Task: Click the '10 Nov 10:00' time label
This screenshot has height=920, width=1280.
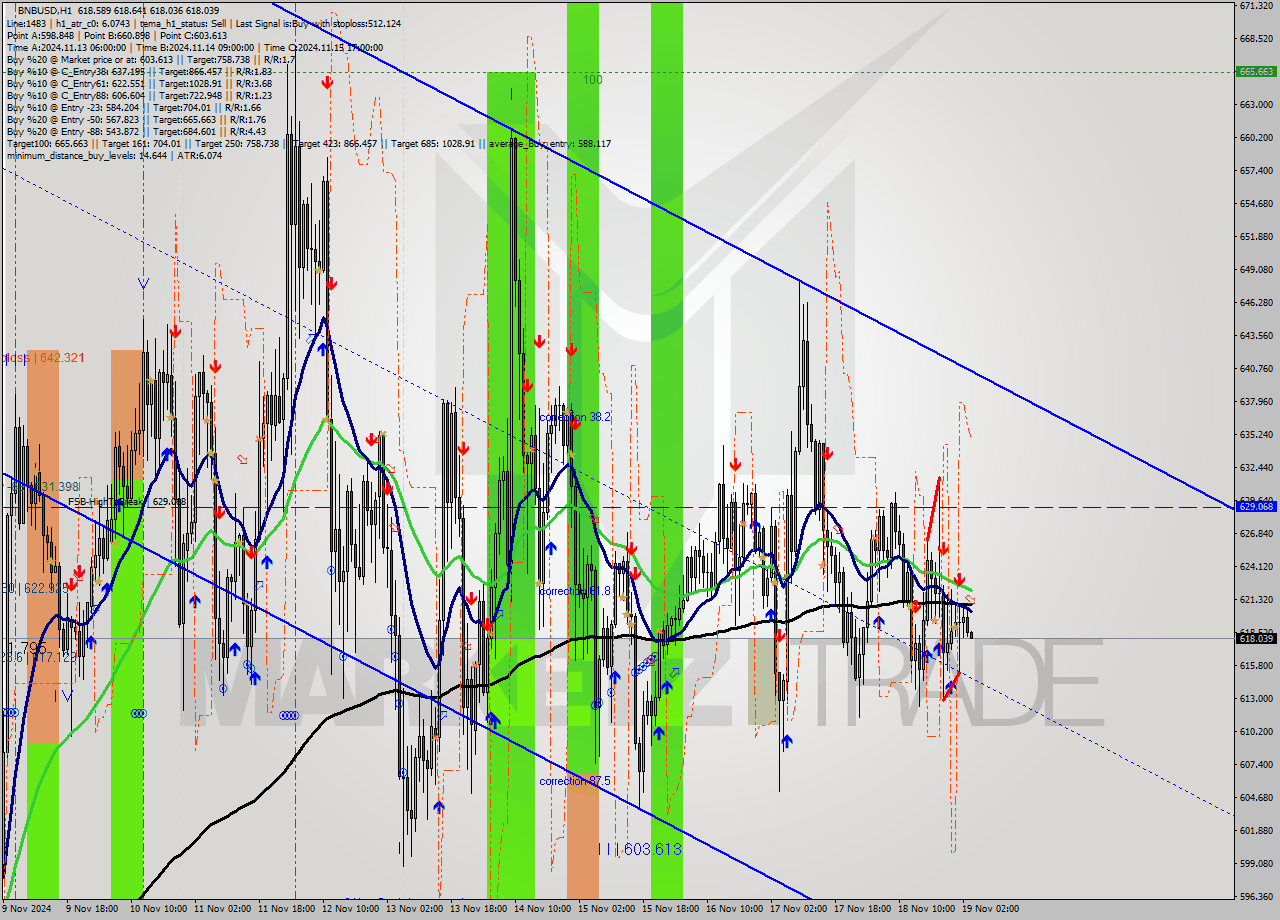Action: point(159,909)
